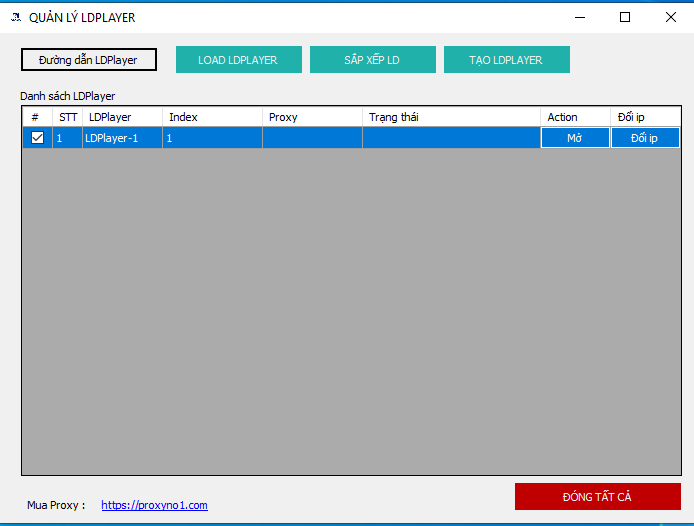This screenshot has width=694, height=526.
Task: Close the QUẢN LÝ LDPLAYER window
Action: (x=671, y=17)
